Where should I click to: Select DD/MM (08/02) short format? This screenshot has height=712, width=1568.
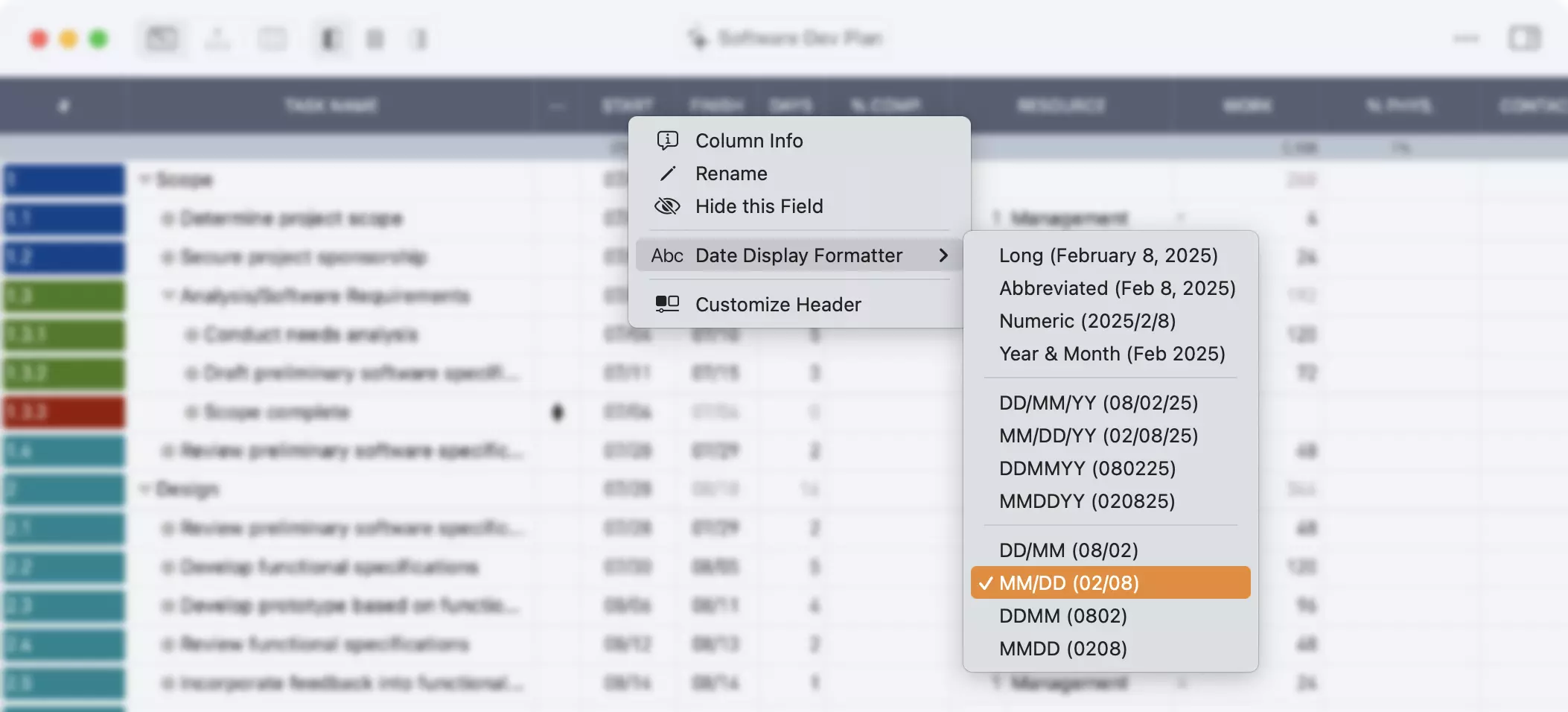1068,550
